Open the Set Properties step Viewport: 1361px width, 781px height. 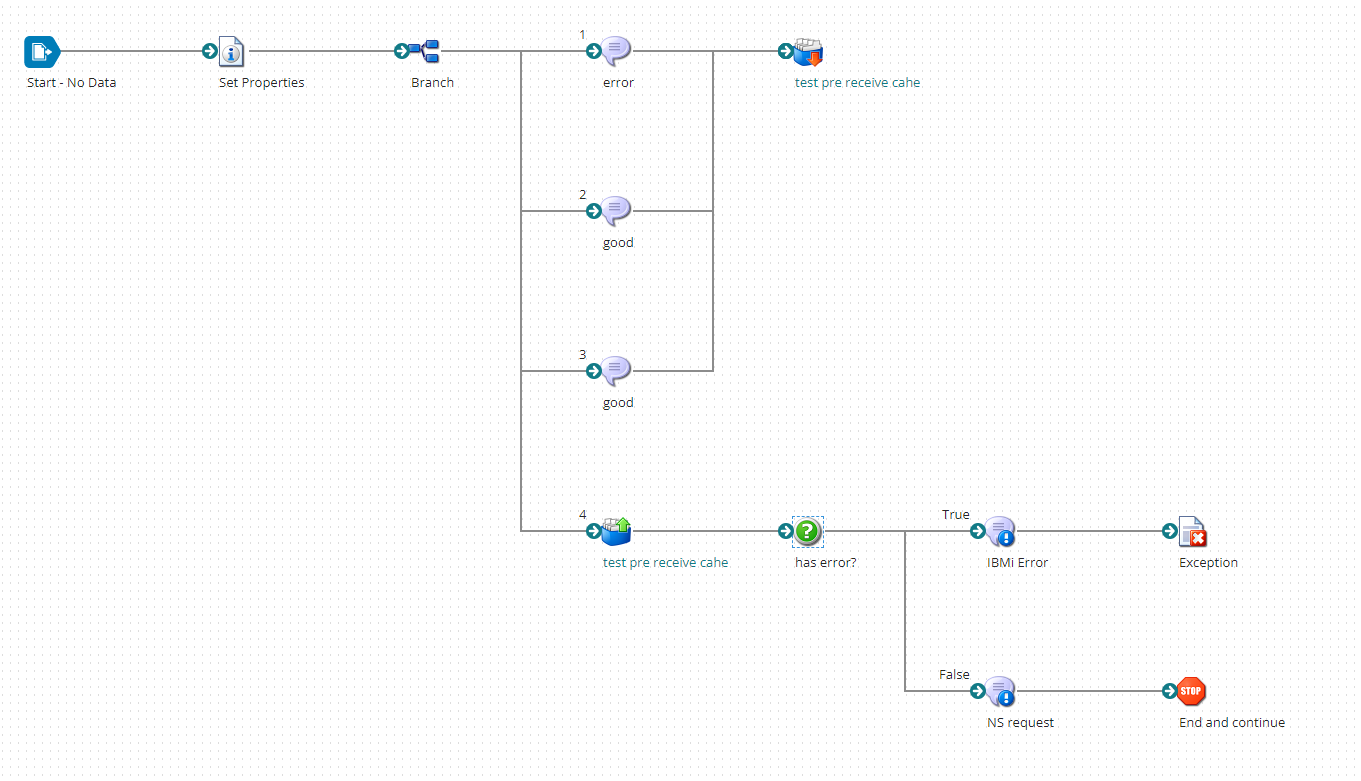pyautogui.click(x=232, y=51)
